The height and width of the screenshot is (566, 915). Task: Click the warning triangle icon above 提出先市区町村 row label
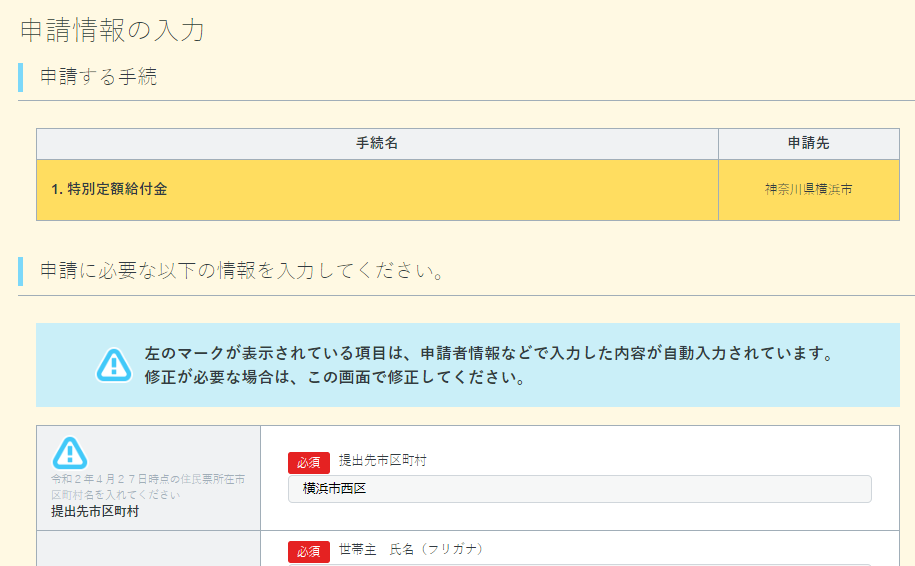[70, 453]
